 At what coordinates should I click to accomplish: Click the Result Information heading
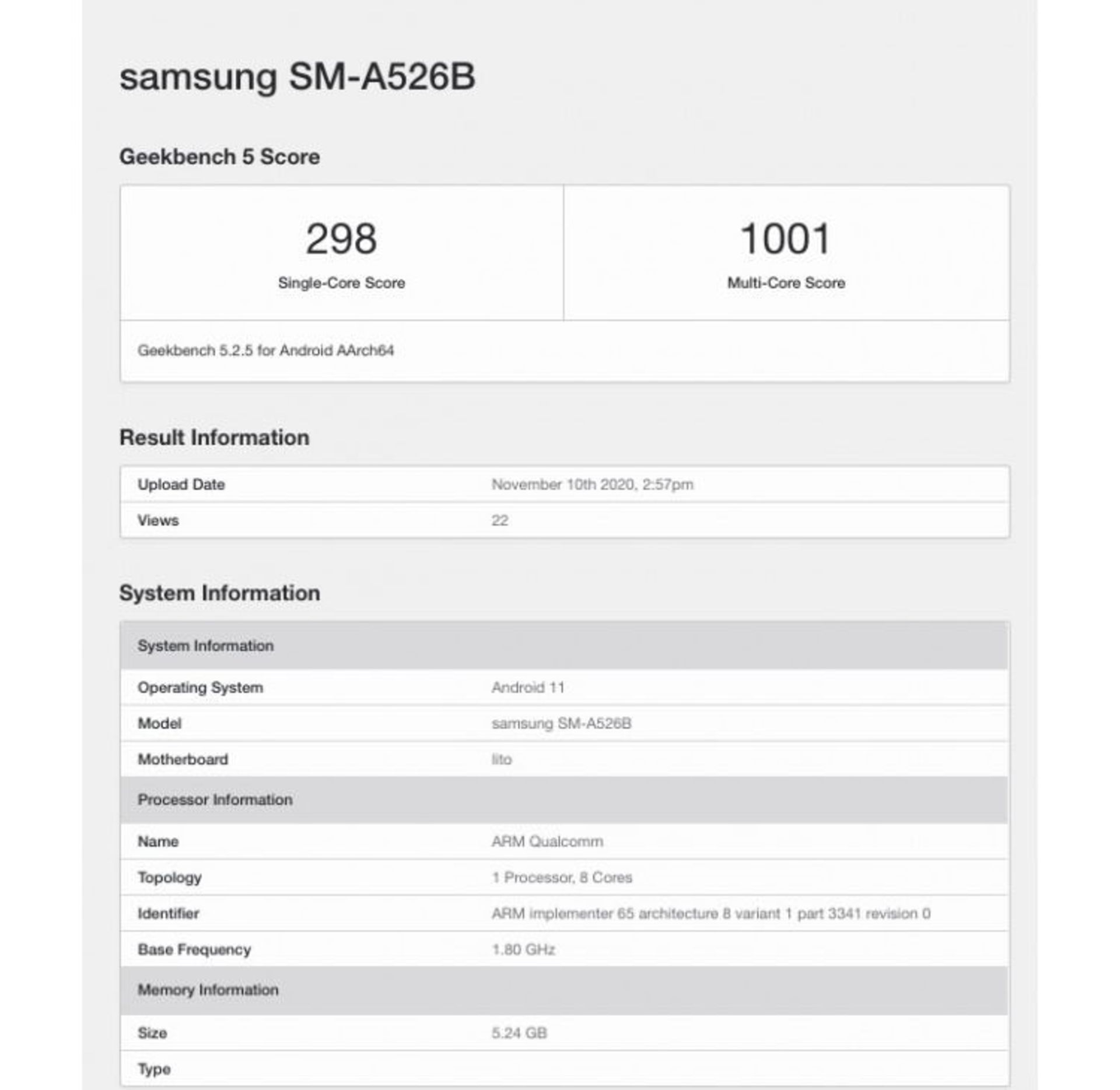[214, 437]
